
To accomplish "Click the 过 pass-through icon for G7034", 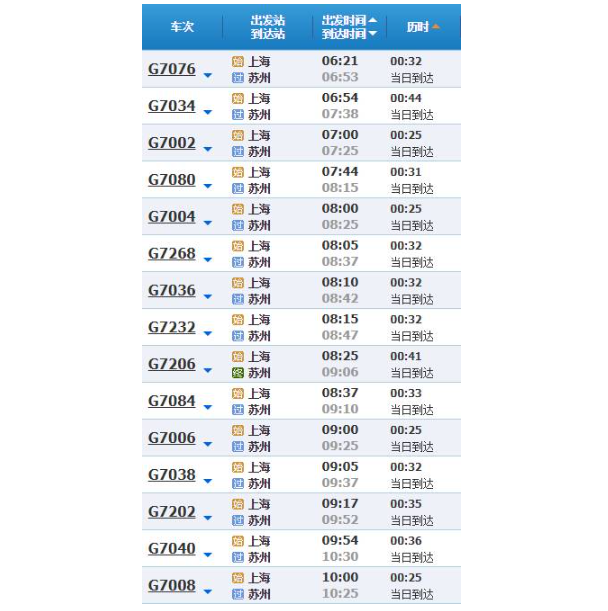I will (237, 114).
